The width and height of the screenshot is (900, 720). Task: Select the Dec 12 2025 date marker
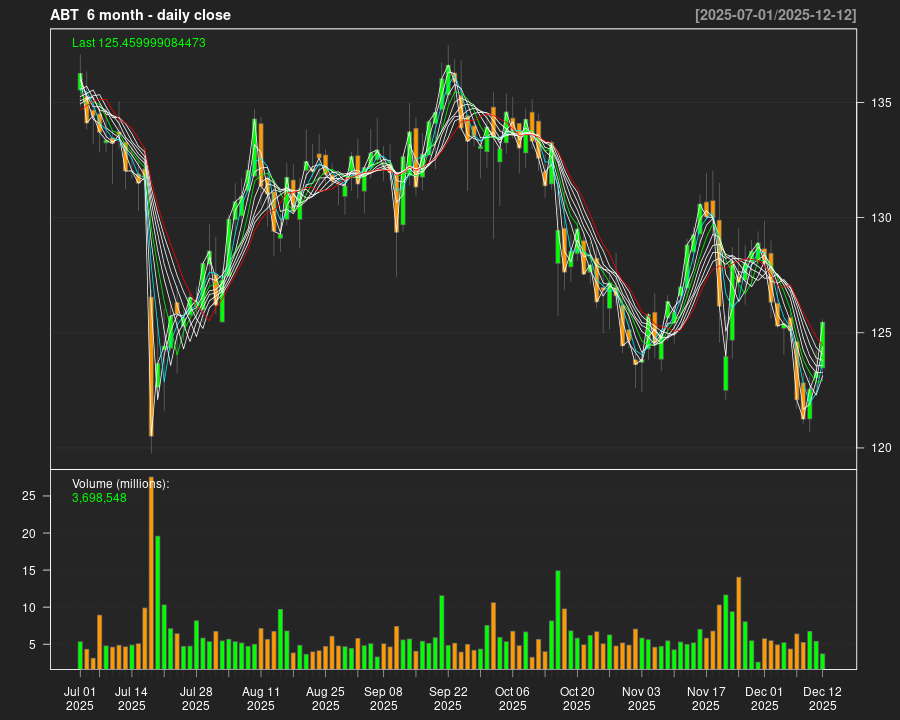[x=822, y=698]
